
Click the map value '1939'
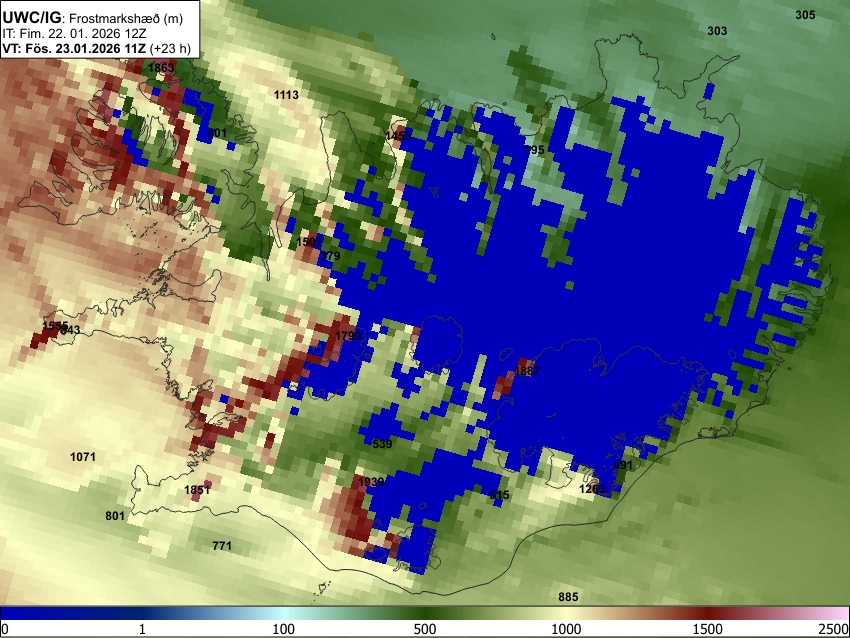(x=371, y=482)
